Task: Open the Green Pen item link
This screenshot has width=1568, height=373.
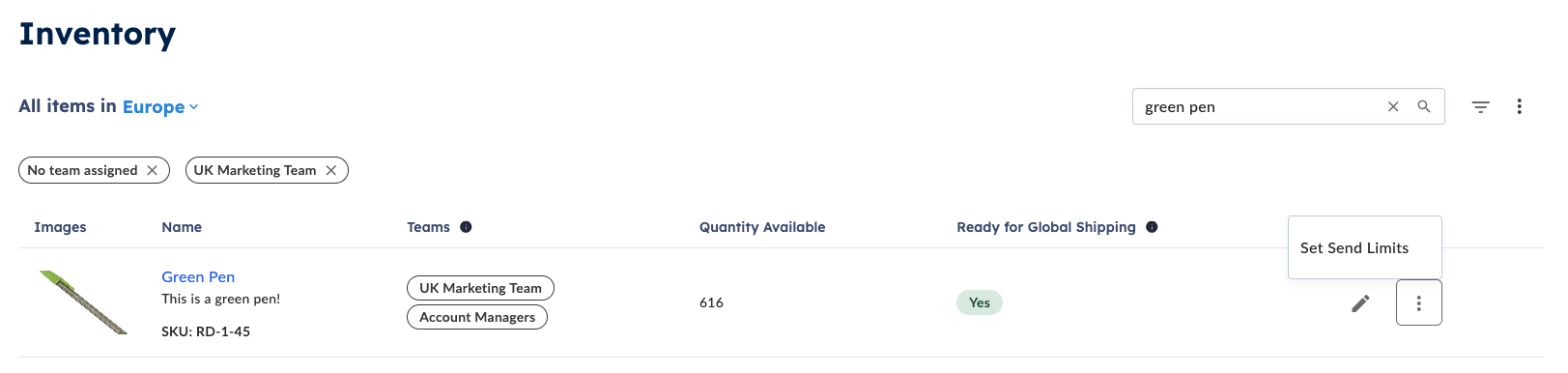Action: (x=198, y=276)
